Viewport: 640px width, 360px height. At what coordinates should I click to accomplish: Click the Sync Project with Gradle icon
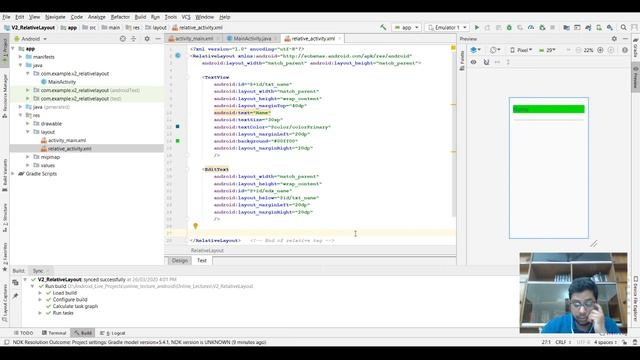click(x=588, y=27)
